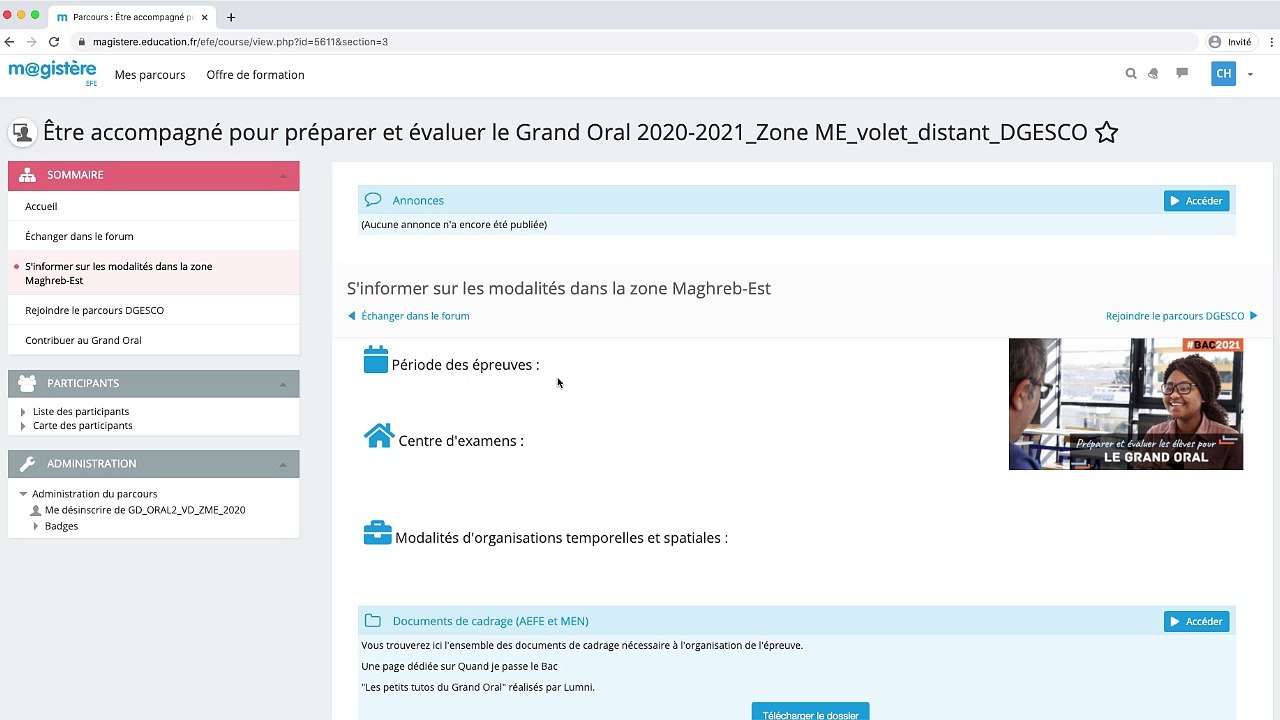Click the m@gistère EFE logo
Image resolution: width=1280 pixels, height=720 pixels.
(x=53, y=73)
